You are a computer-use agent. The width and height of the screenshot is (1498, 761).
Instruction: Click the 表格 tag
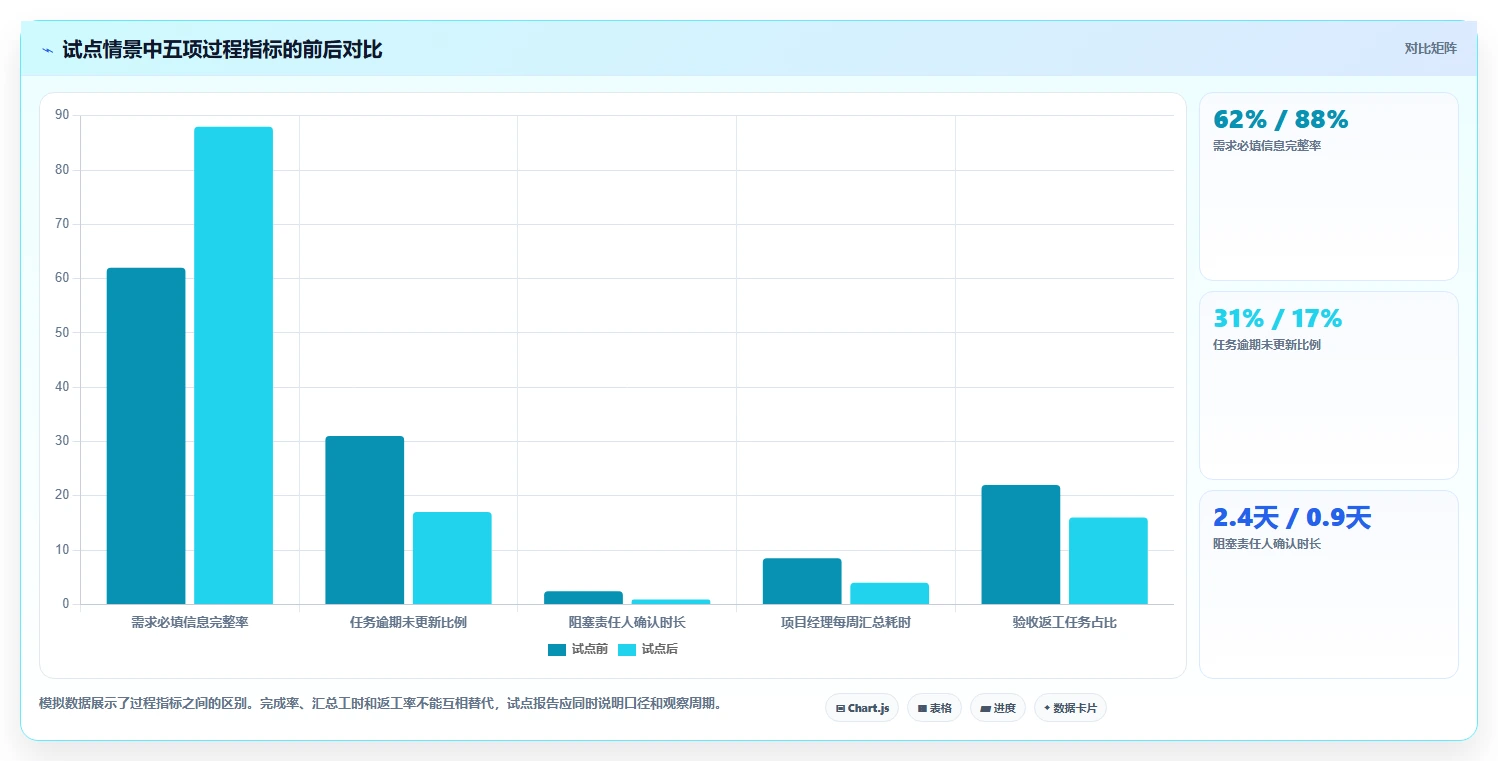coord(934,708)
